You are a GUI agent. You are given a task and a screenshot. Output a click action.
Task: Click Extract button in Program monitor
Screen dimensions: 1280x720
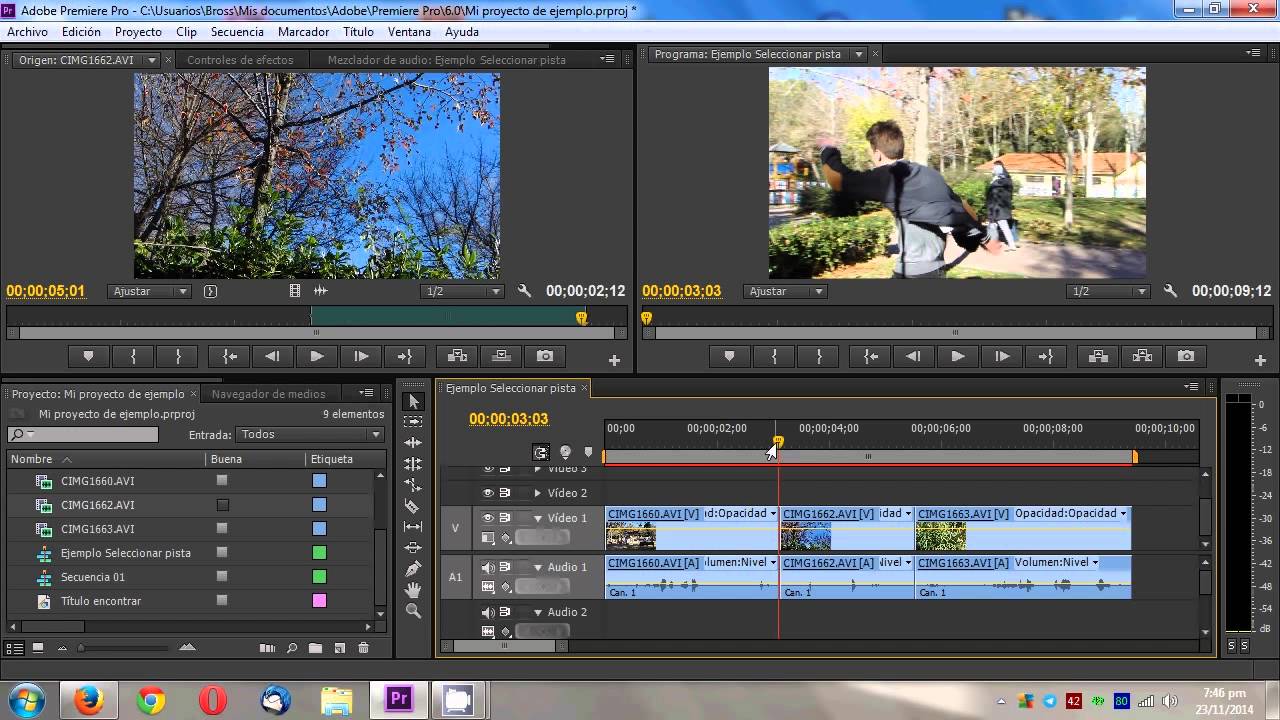1142,356
